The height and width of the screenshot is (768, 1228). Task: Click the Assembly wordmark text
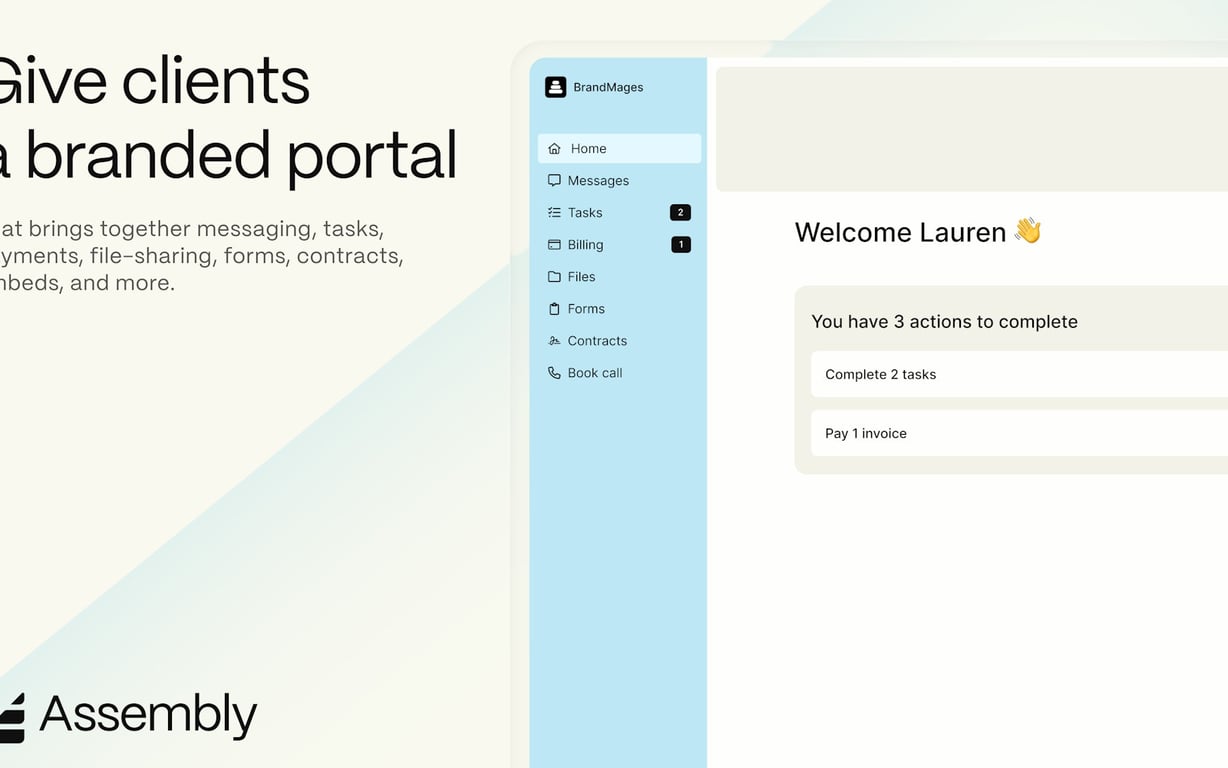(148, 716)
